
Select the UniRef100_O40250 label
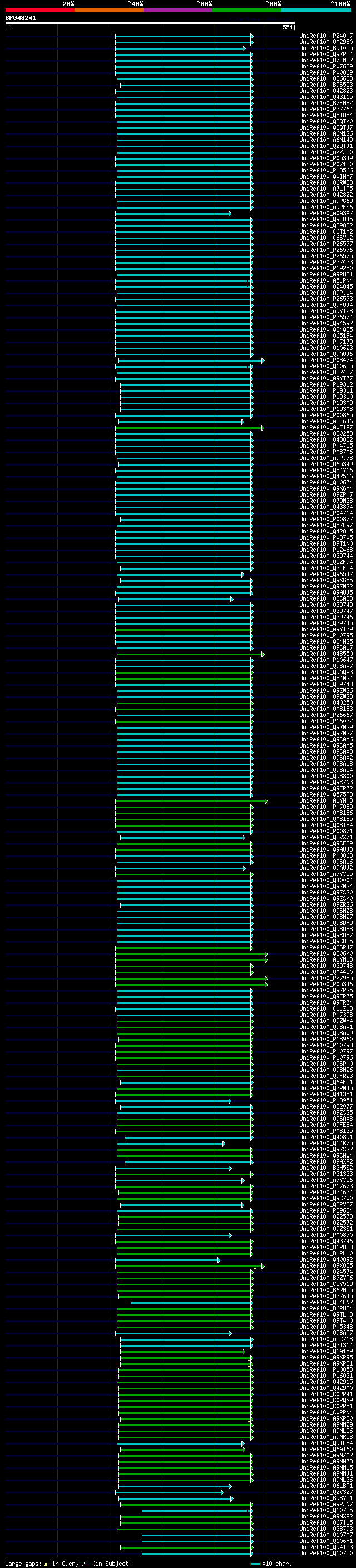(326, 703)
